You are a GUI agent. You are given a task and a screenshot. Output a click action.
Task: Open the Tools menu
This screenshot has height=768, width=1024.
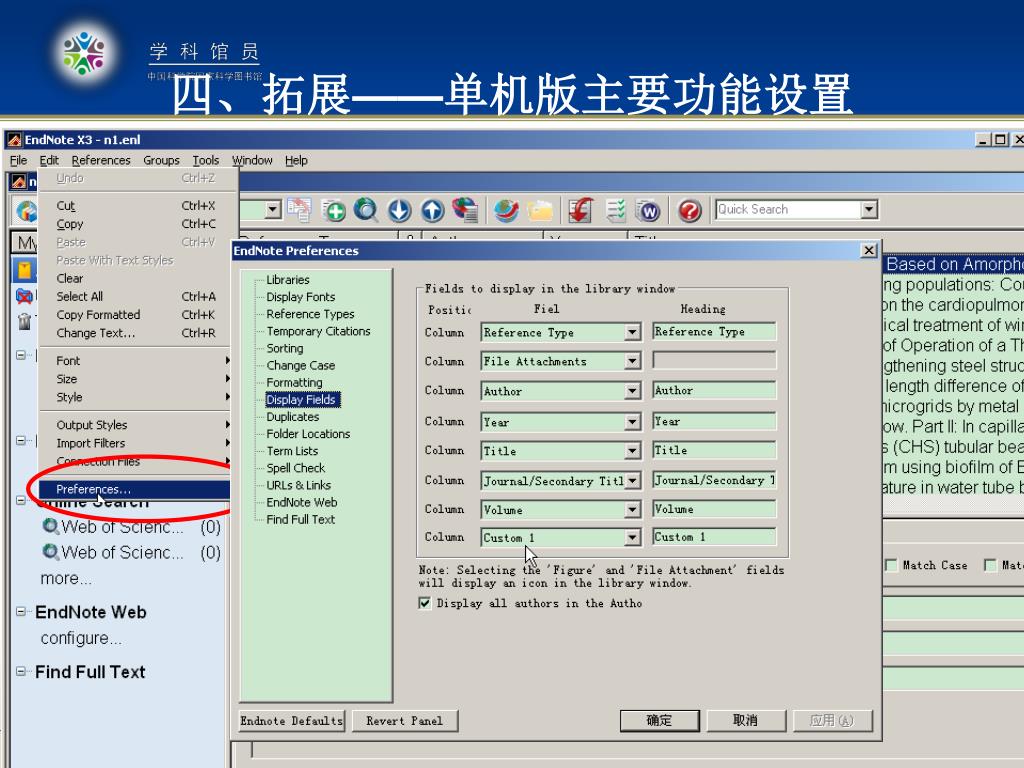[206, 161]
